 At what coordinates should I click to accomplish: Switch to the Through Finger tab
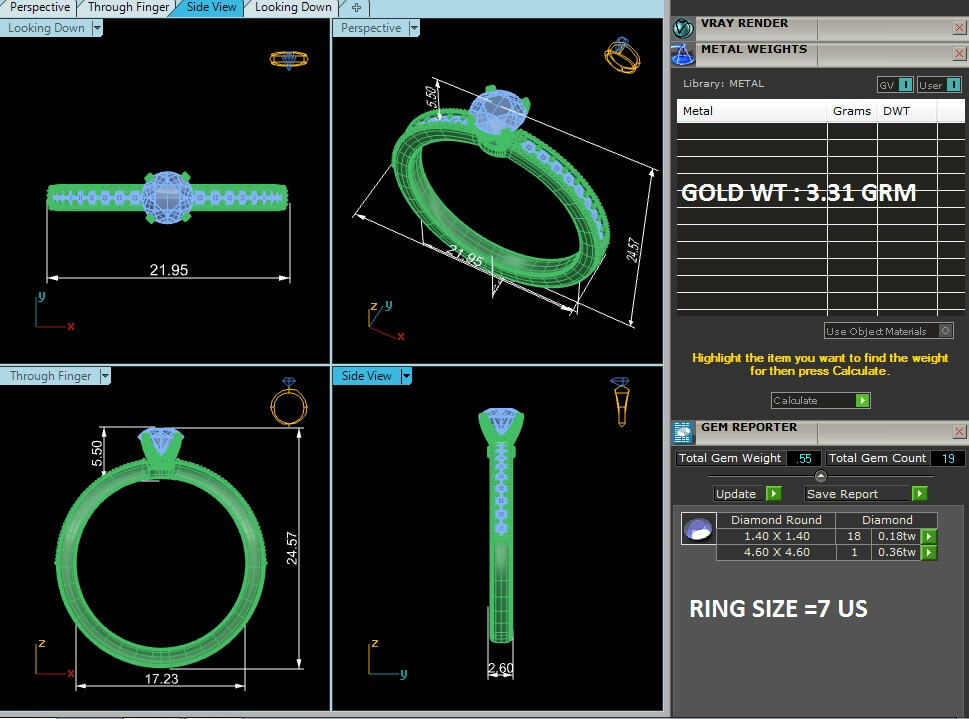[x=128, y=7]
